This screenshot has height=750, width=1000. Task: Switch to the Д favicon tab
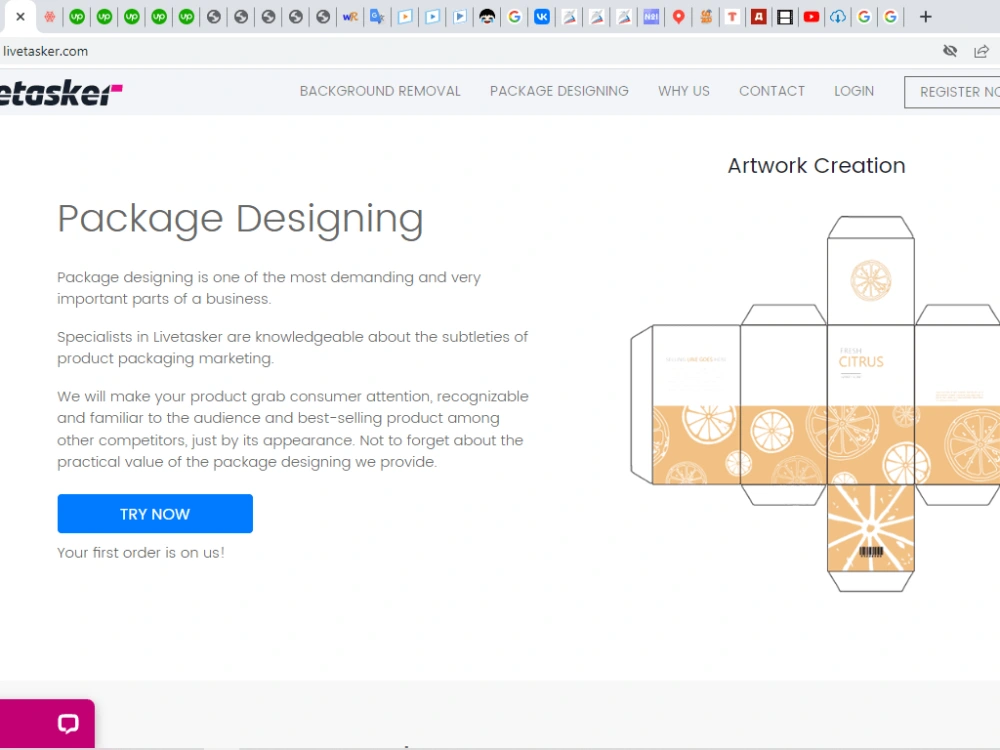[758, 17]
